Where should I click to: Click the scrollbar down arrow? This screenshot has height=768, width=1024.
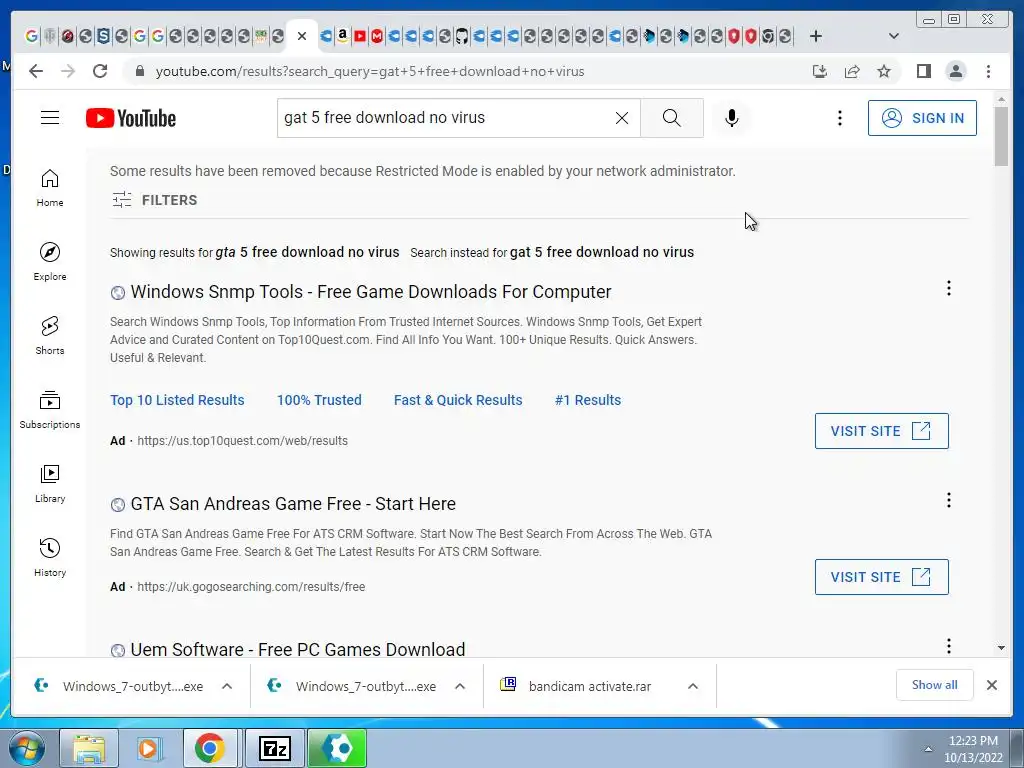[1001, 648]
